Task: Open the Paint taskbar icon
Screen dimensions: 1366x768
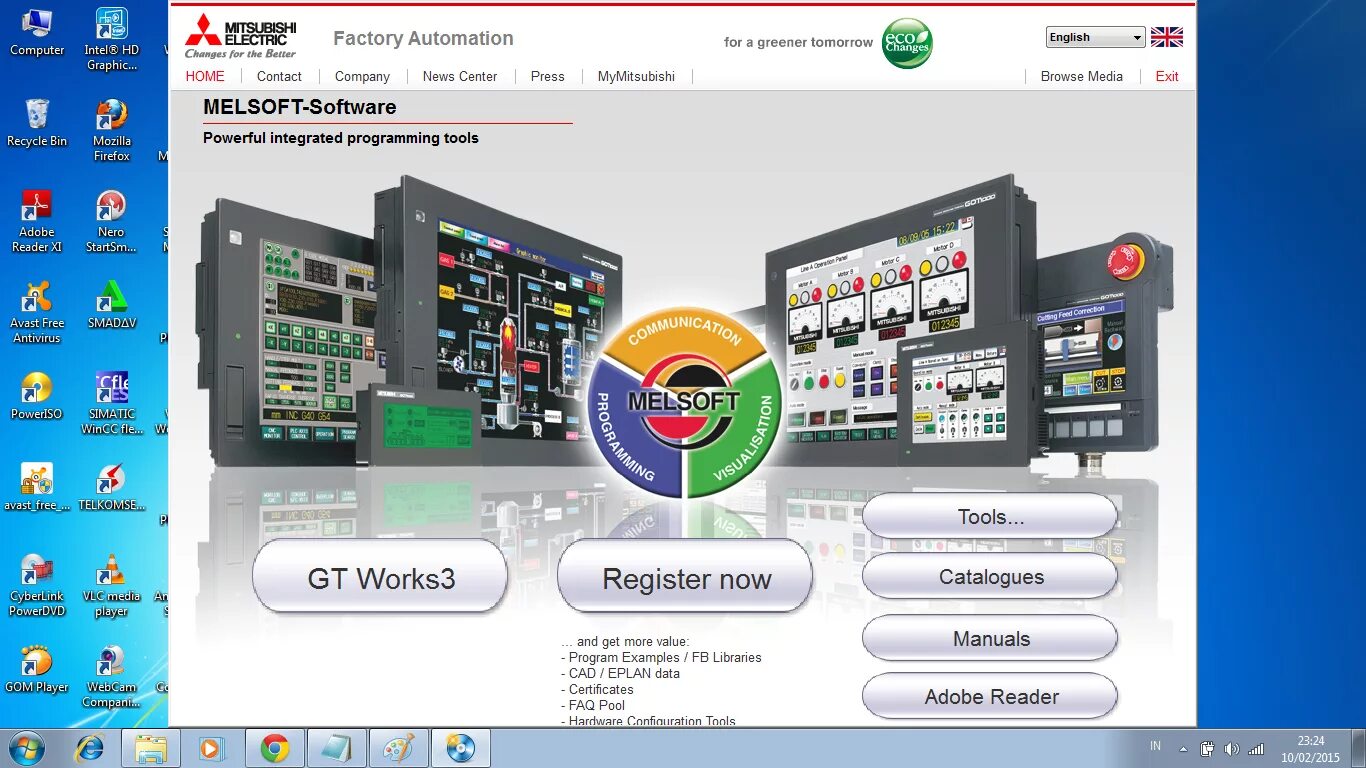Action: (399, 748)
